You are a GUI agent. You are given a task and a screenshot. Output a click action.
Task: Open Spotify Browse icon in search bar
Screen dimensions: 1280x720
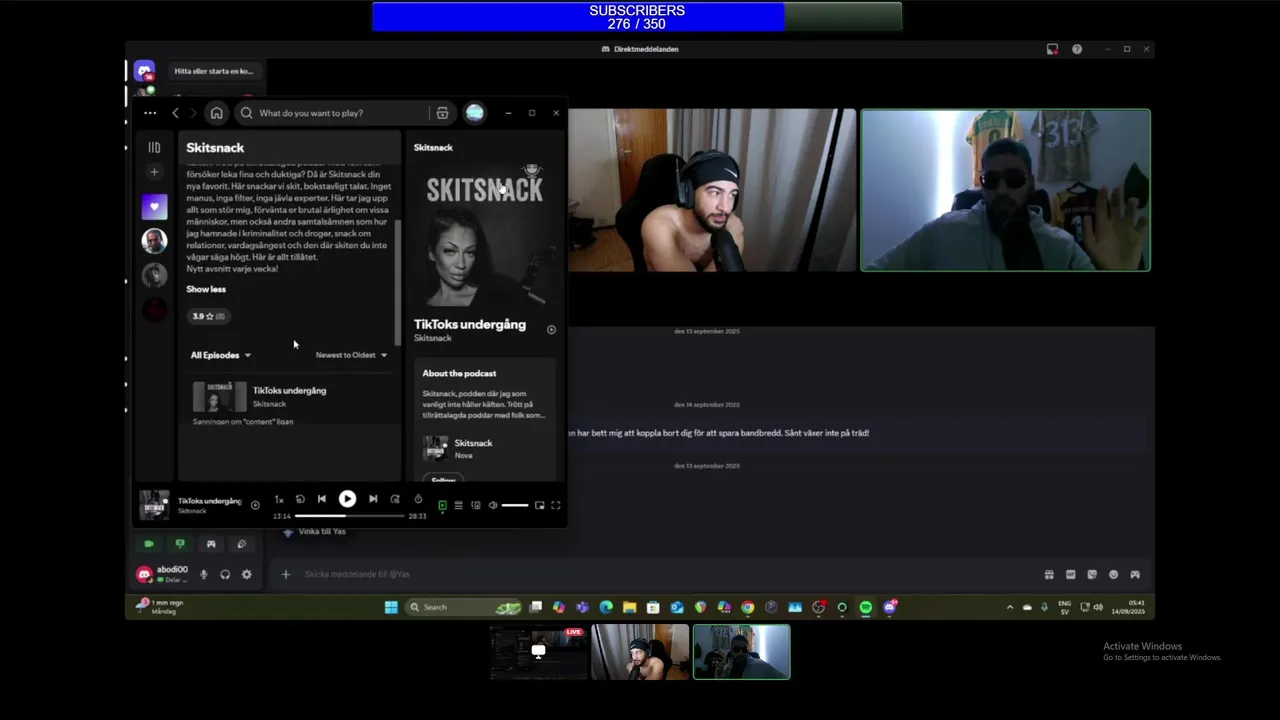(x=442, y=113)
